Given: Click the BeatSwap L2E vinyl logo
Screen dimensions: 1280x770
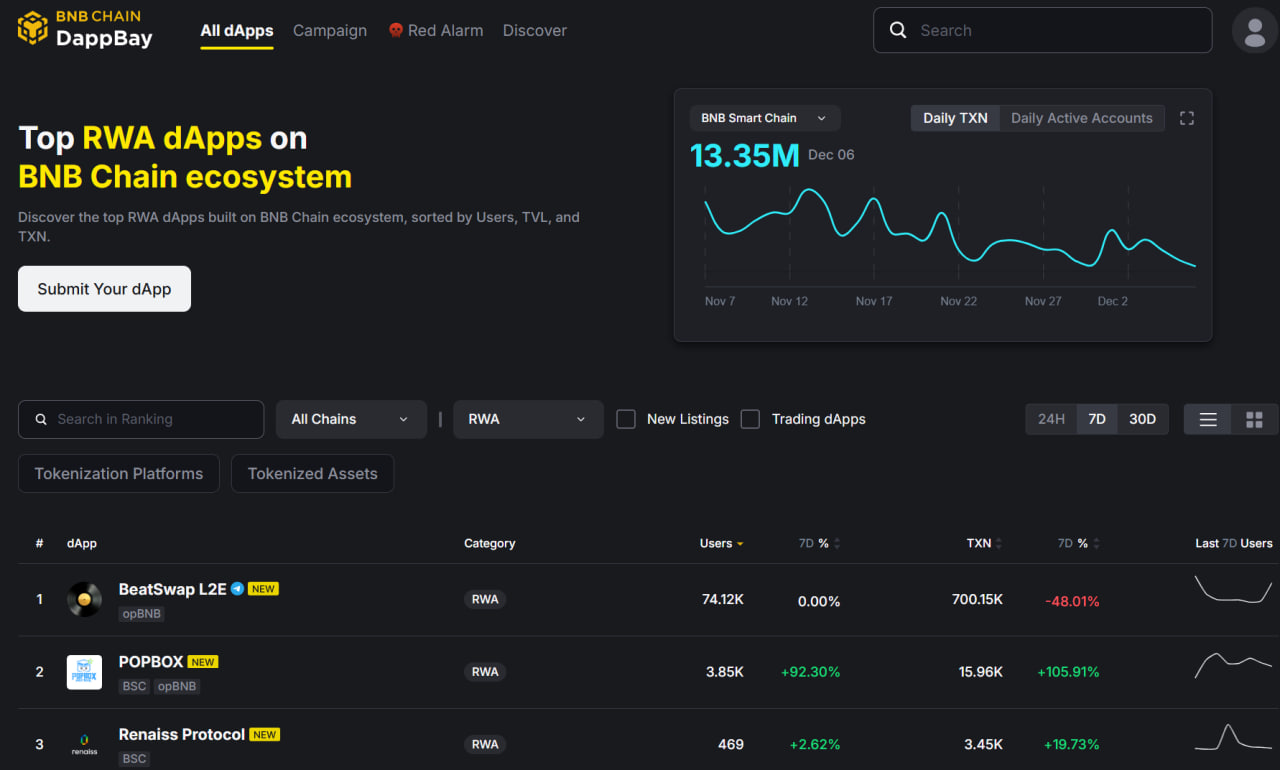Looking at the screenshot, I should coord(84,599).
